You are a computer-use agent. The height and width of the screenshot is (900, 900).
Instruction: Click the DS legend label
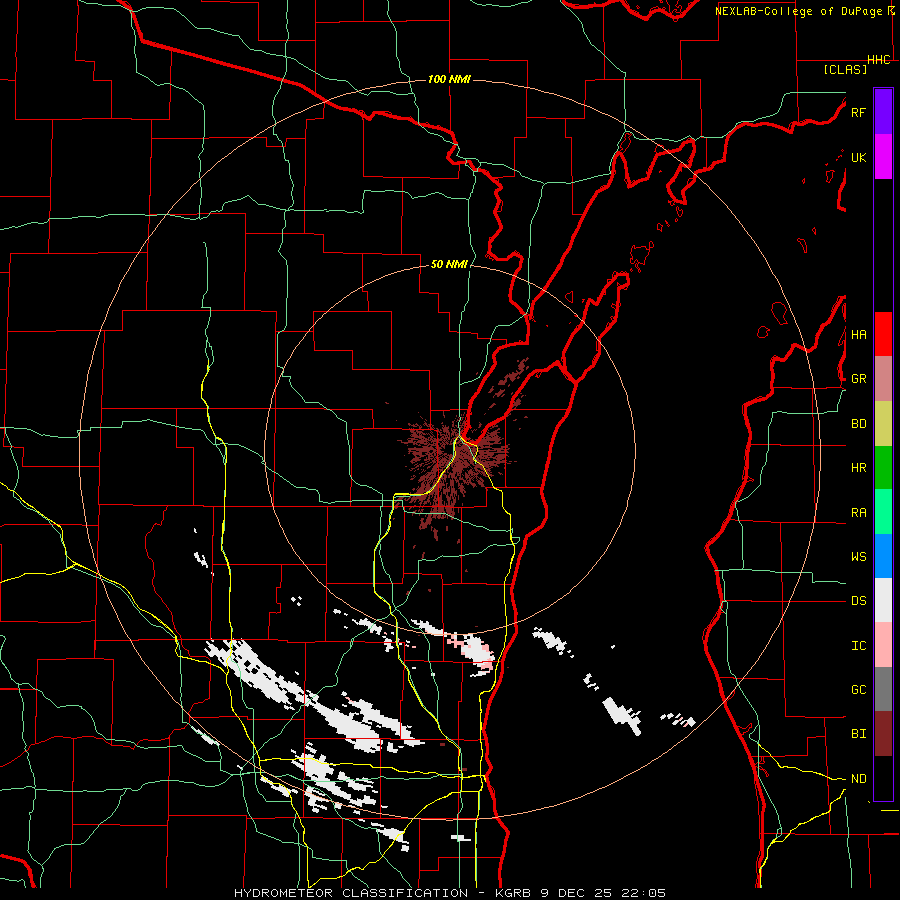pyautogui.click(x=858, y=601)
